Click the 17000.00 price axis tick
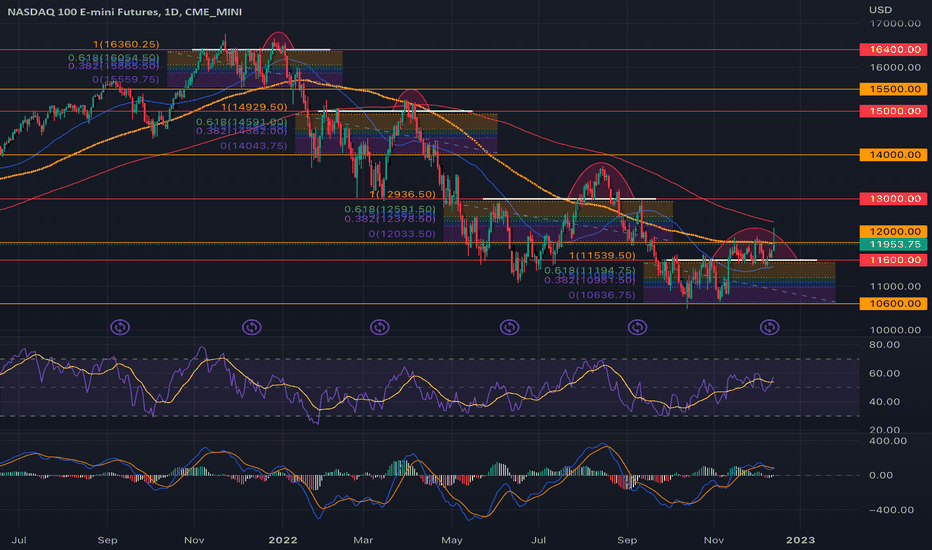 pyautogui.click(x=895, y=24)
